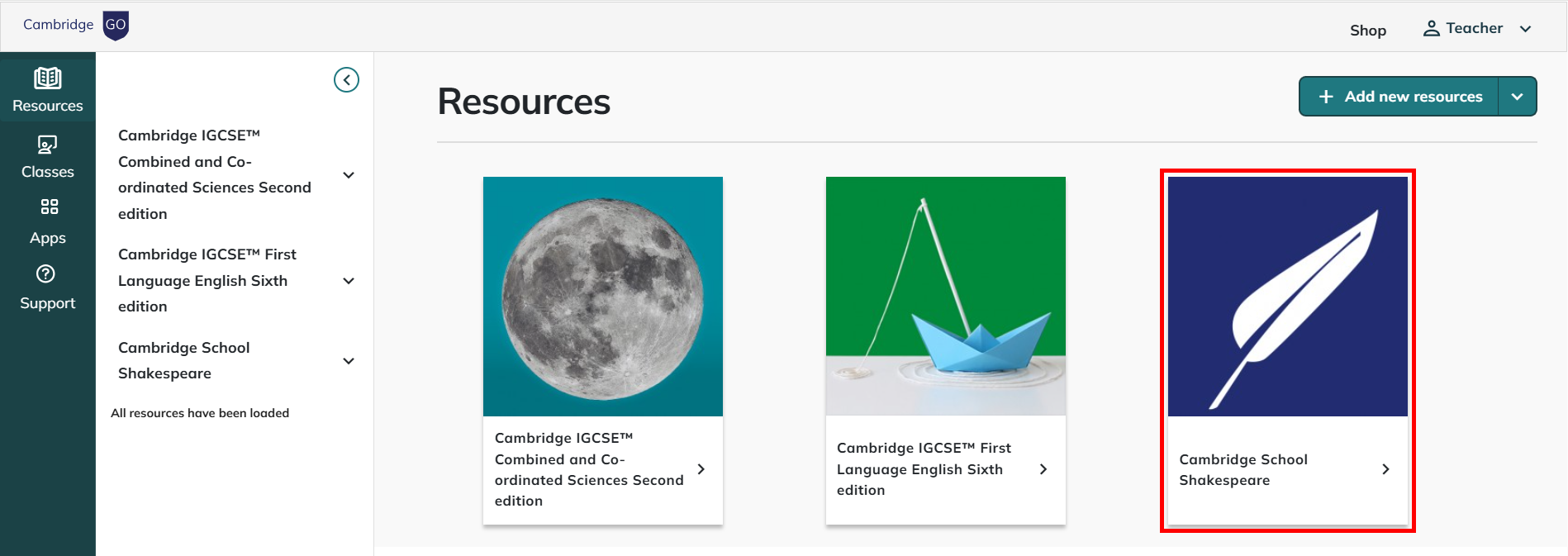The height and width of the screenshot is (556, 1568).
Task: Open the Cambridge GO home logo
Action: [x=76, y=26]
